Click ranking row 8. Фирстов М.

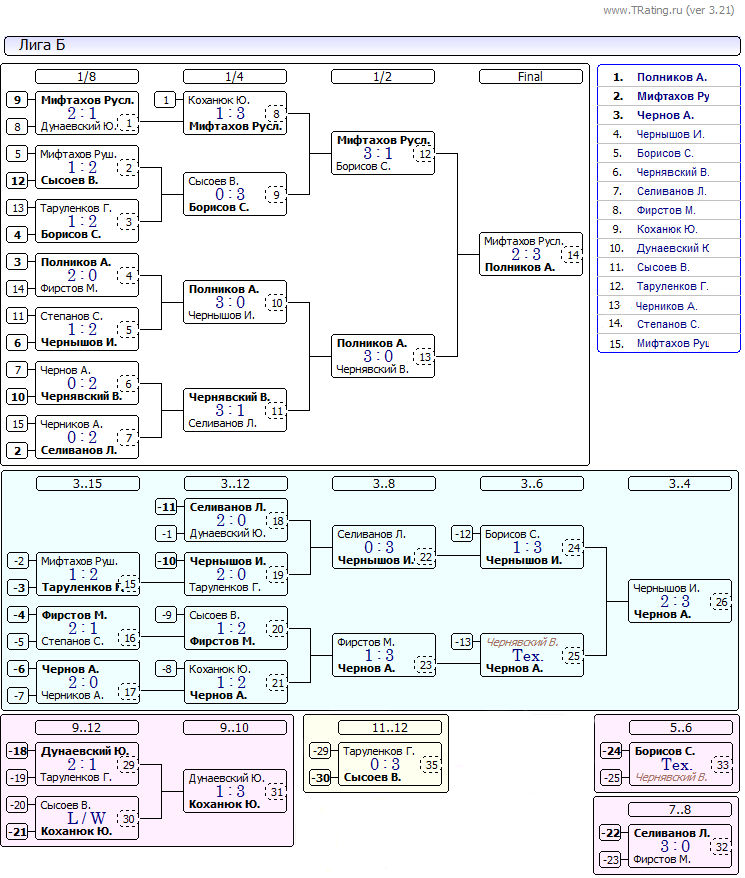point(669,211)
